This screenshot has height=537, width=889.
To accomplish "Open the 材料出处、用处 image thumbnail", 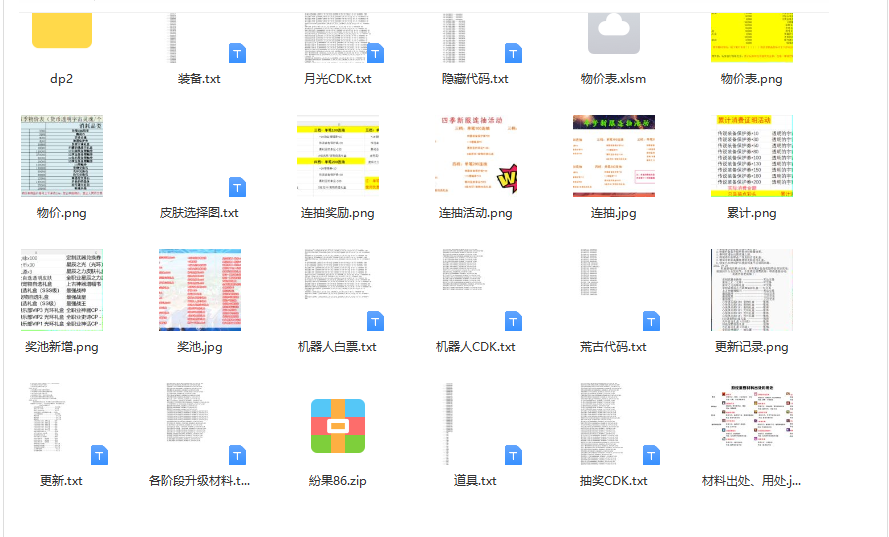I will pos(752,417).
